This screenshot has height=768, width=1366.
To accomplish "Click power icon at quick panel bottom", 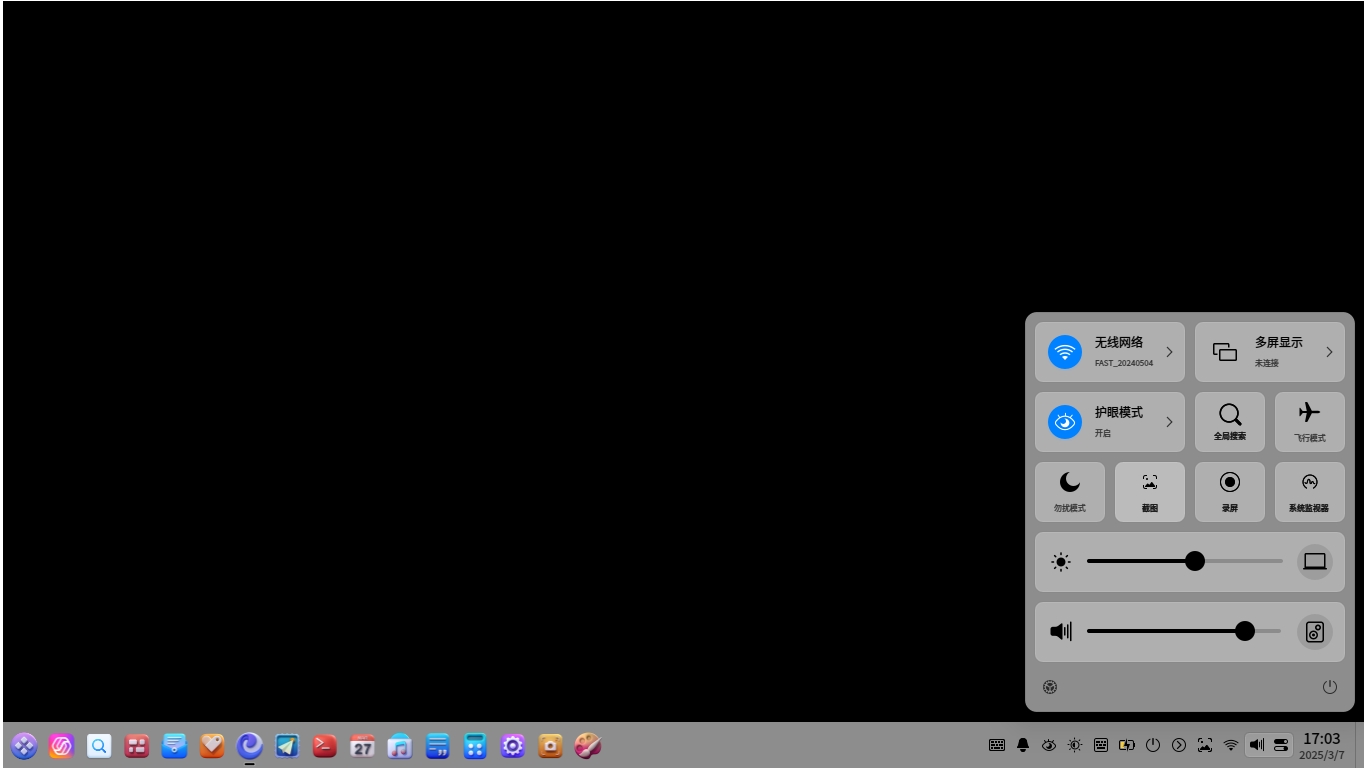I will pyautogui.click(x=1330, y=687).
